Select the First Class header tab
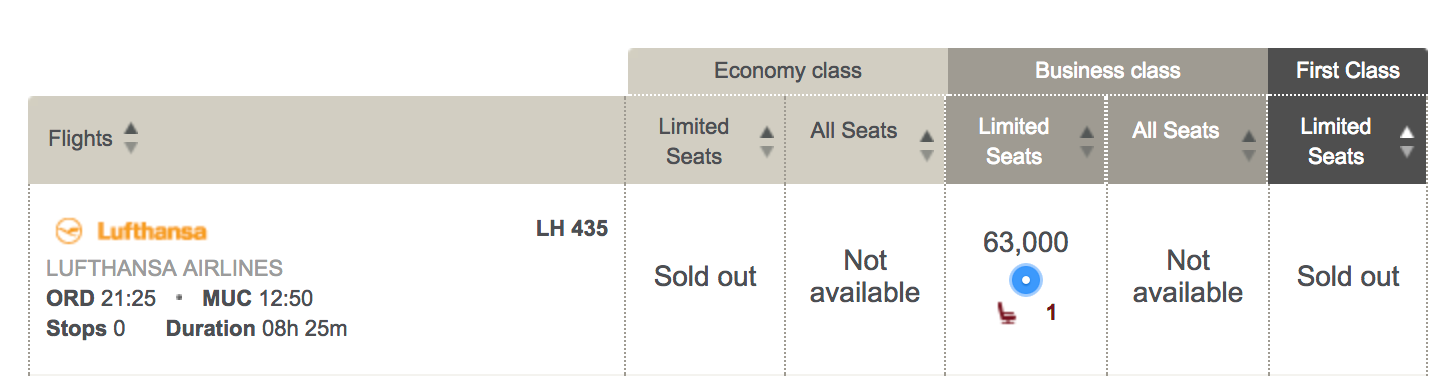The image size is (1432, 376). point(1348,71)
